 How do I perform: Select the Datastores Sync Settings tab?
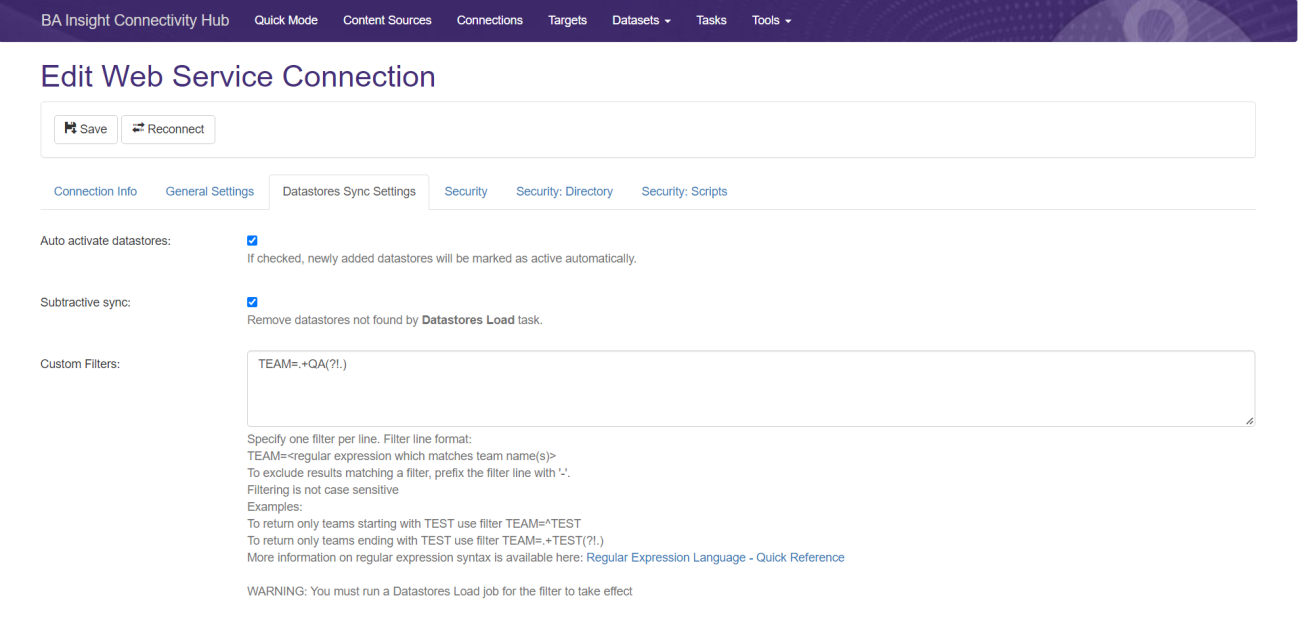coord(349,192)
